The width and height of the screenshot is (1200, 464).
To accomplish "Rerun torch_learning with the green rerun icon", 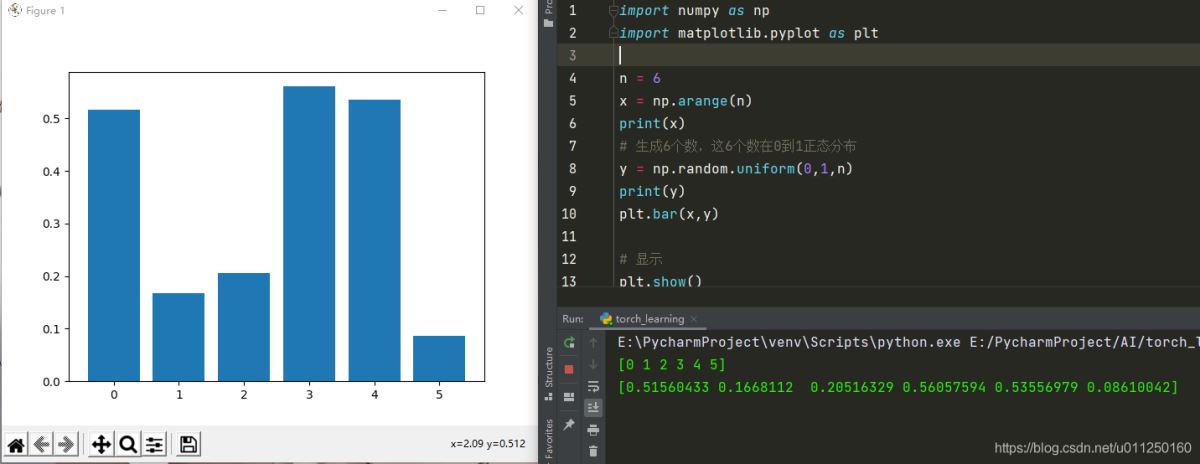I will click(x=569, y=343).
